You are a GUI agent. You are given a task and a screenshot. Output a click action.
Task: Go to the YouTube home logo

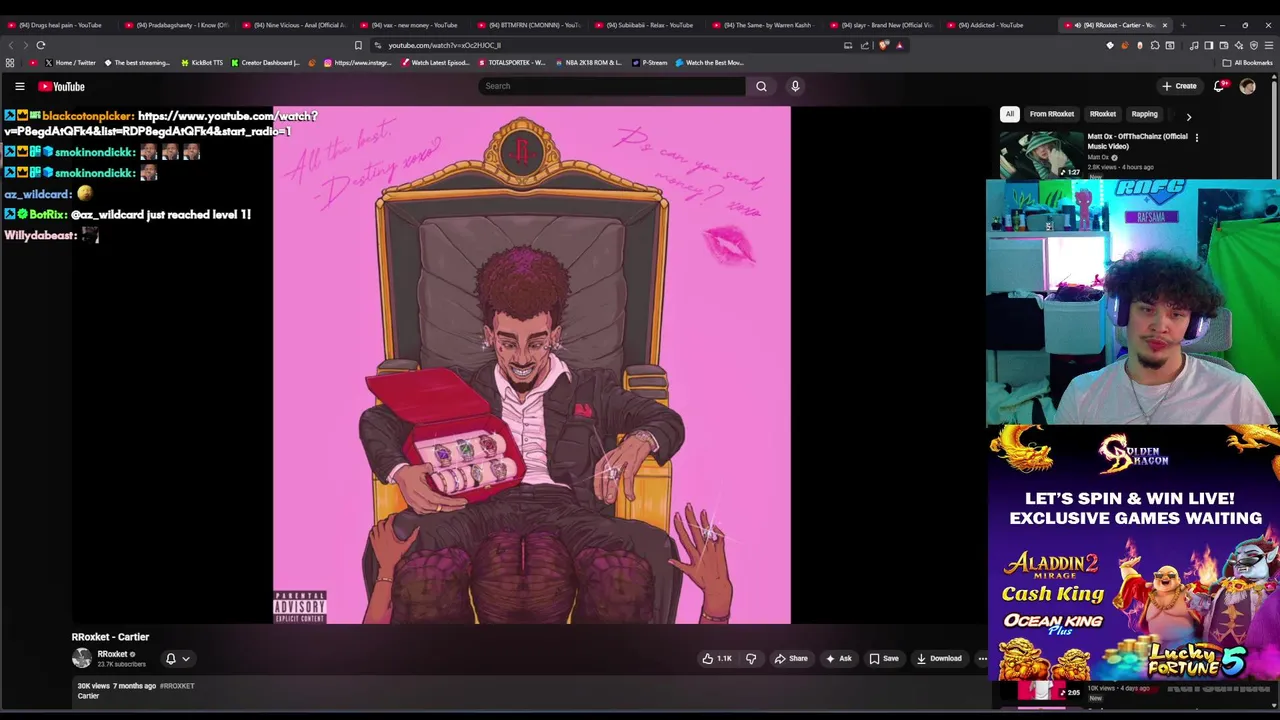click(61, 86)
